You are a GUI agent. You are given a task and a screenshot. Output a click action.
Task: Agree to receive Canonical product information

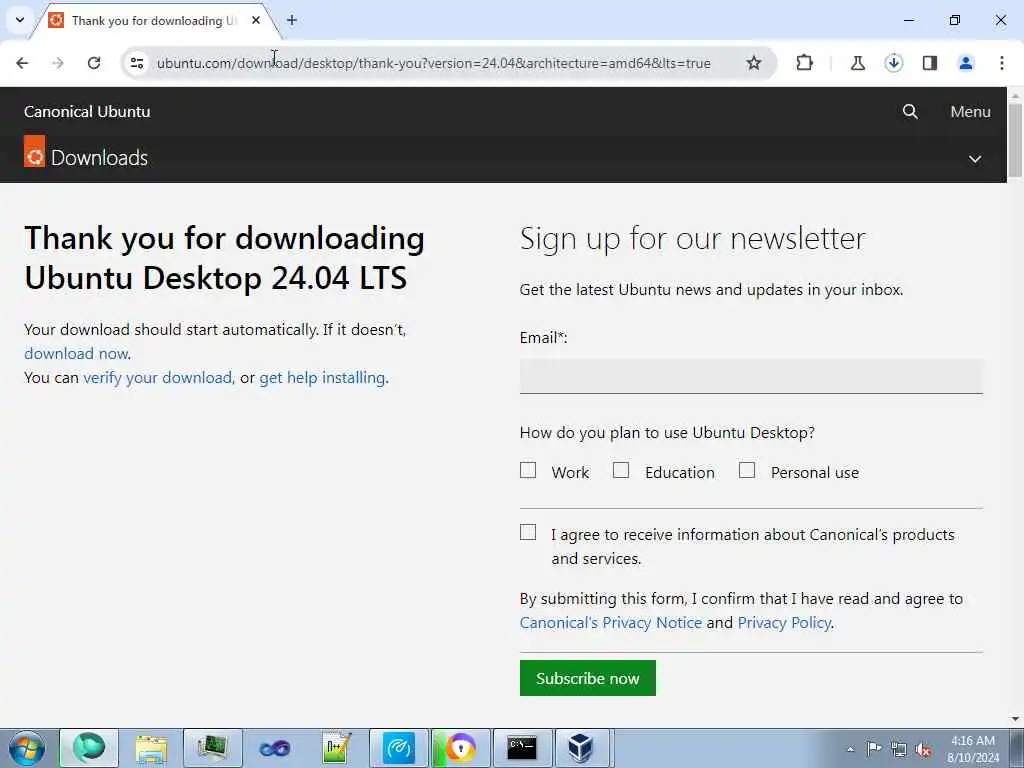[x=528, y=532]
